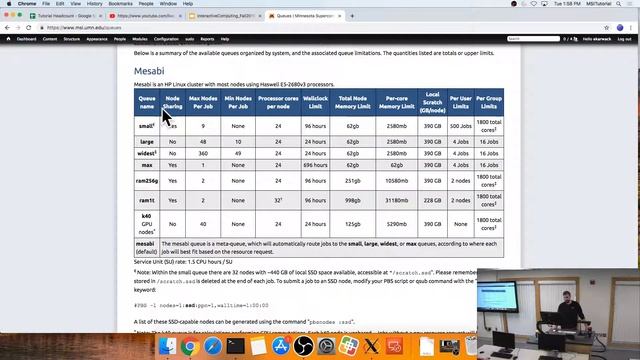Open the Trash in Dock
This screenshot has height=360, width=640.
(x=471, y=346)
